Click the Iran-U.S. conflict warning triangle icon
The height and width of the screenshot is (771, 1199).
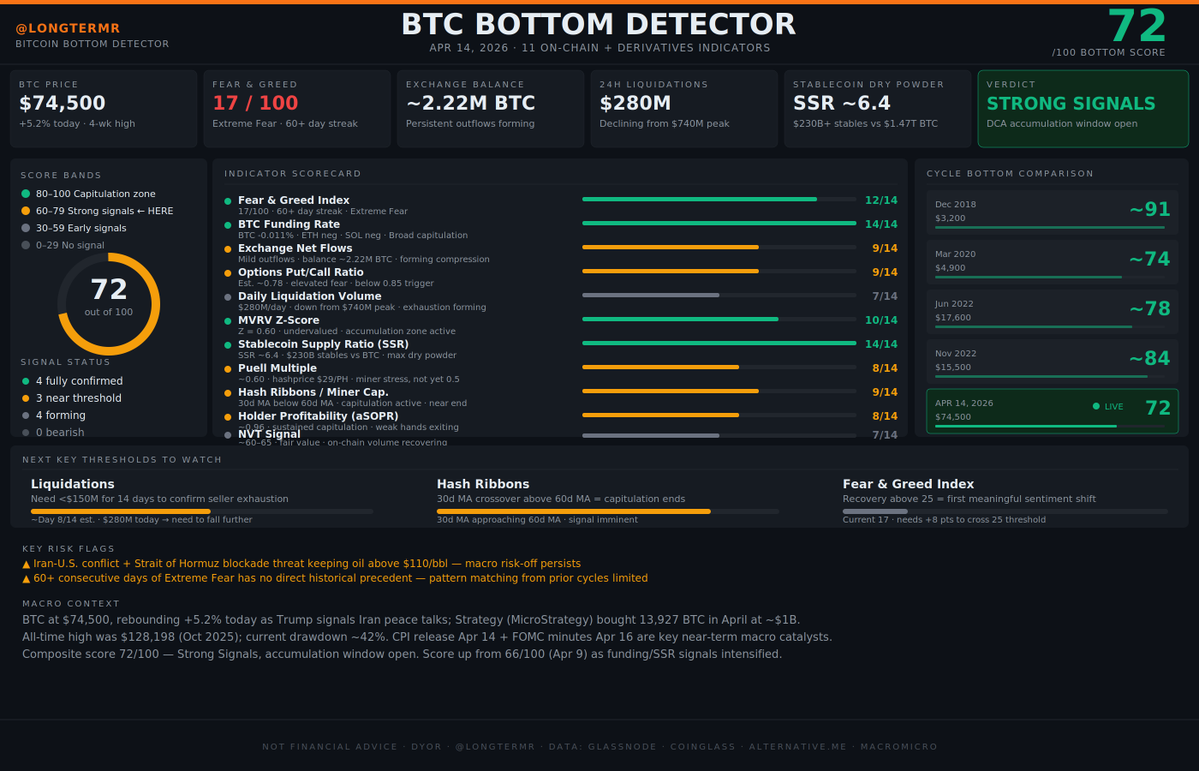(26, 564)
